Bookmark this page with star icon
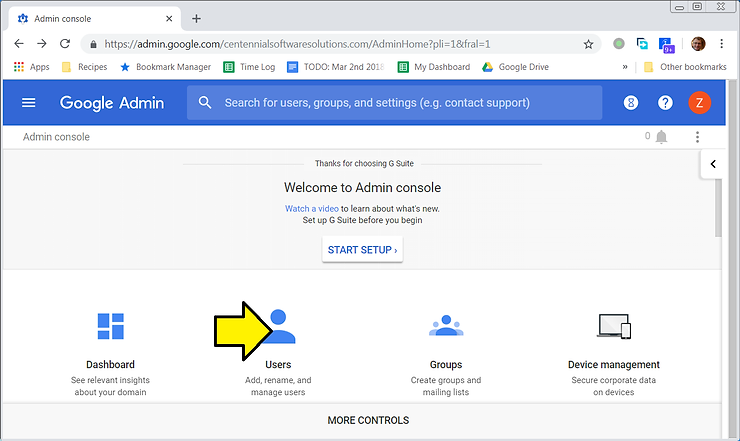The width and height of the screenshot is (740, 441). click(x=588, y=44)
